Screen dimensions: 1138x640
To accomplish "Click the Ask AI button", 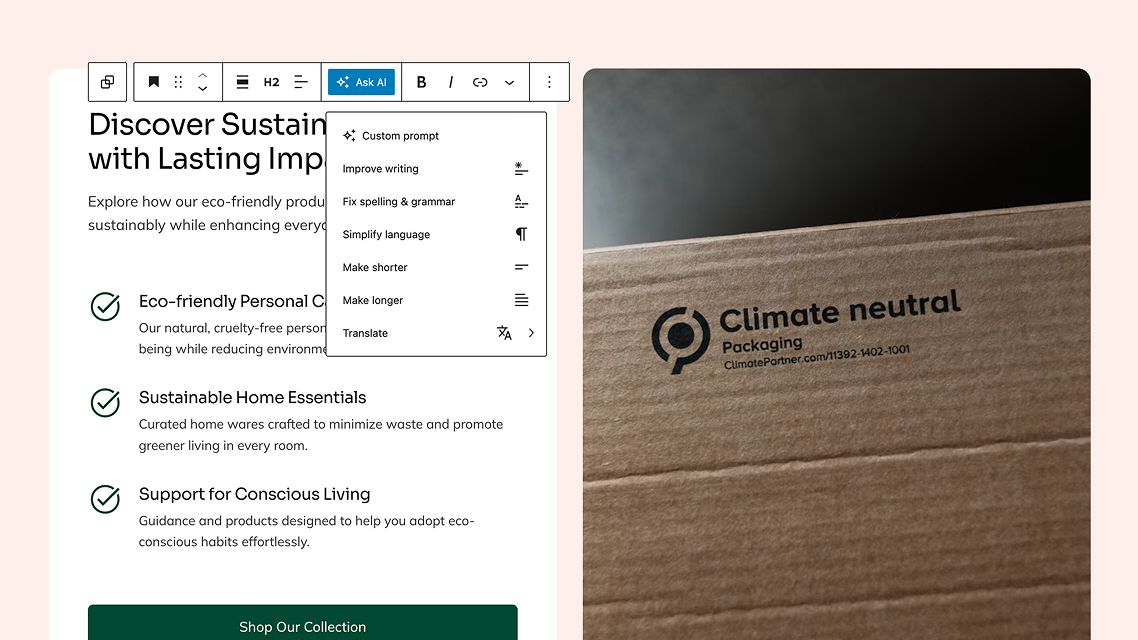I will (x=362, y=82).
